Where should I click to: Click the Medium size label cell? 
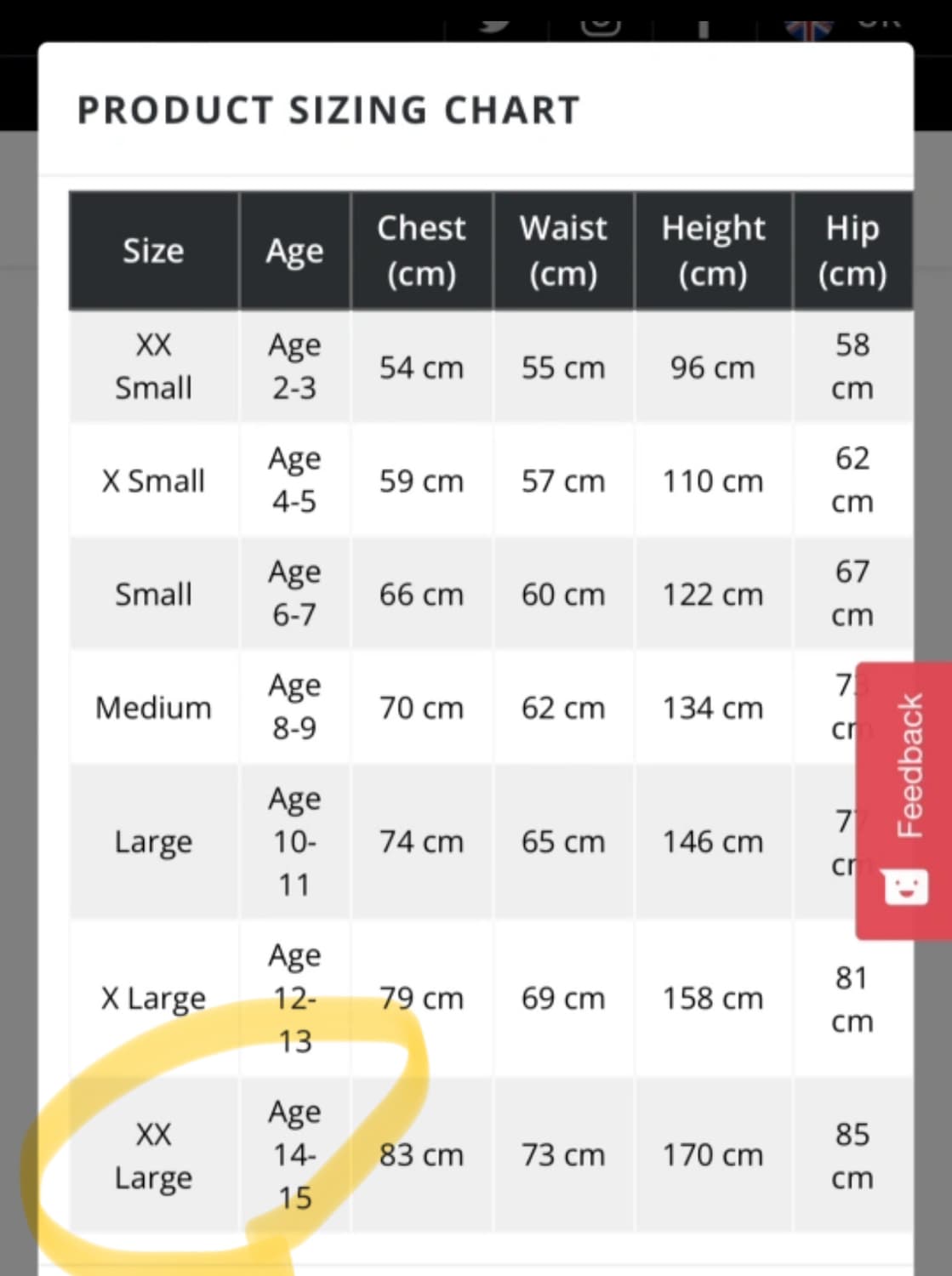tap(153, 707)
